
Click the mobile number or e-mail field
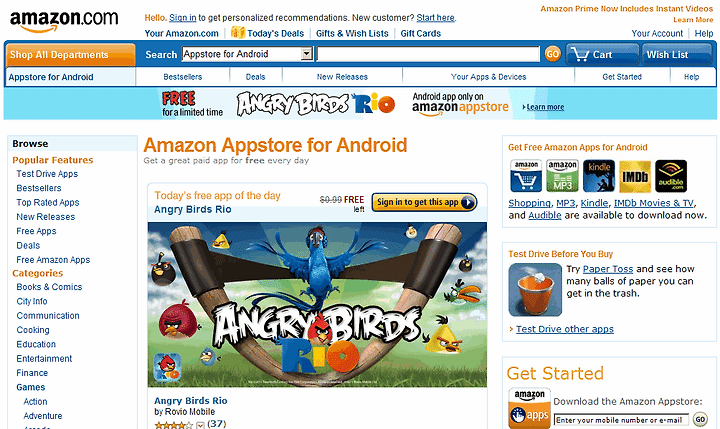click(621, 420)
